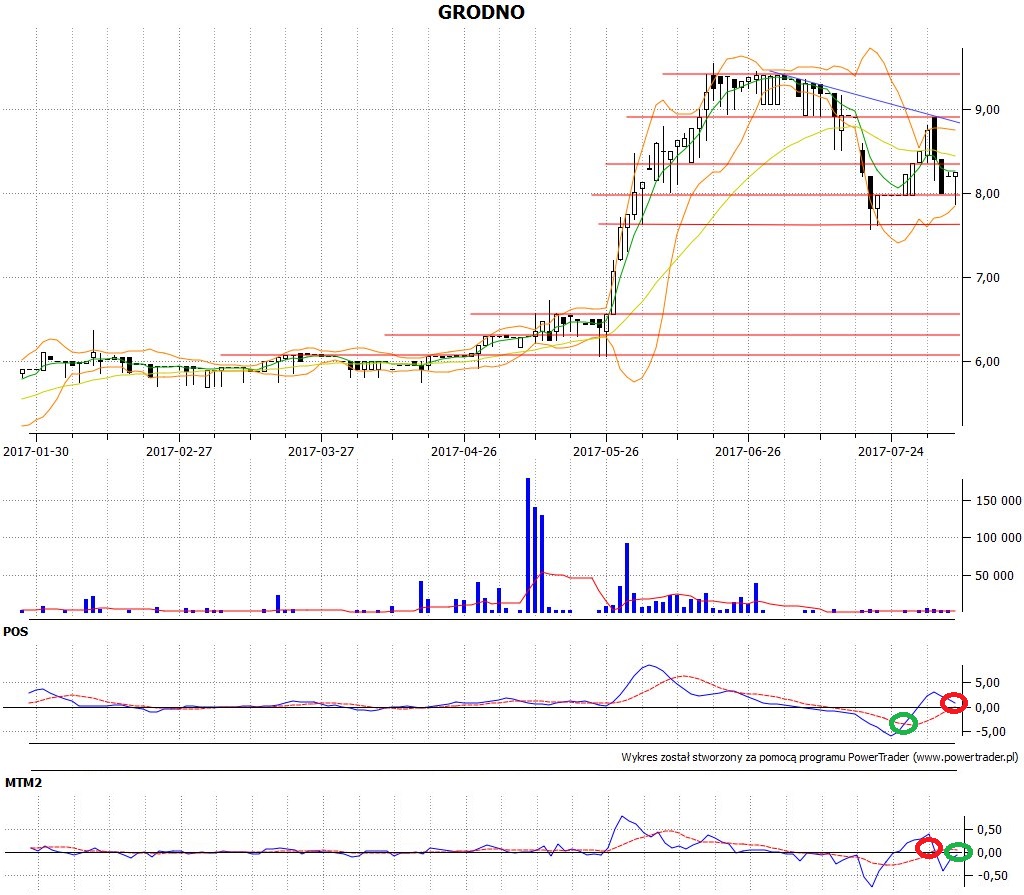Viewport: 1024px width, 895px height.
Task: Click the 0,50 value on MTM2 axis
Action: coord(989,830)
